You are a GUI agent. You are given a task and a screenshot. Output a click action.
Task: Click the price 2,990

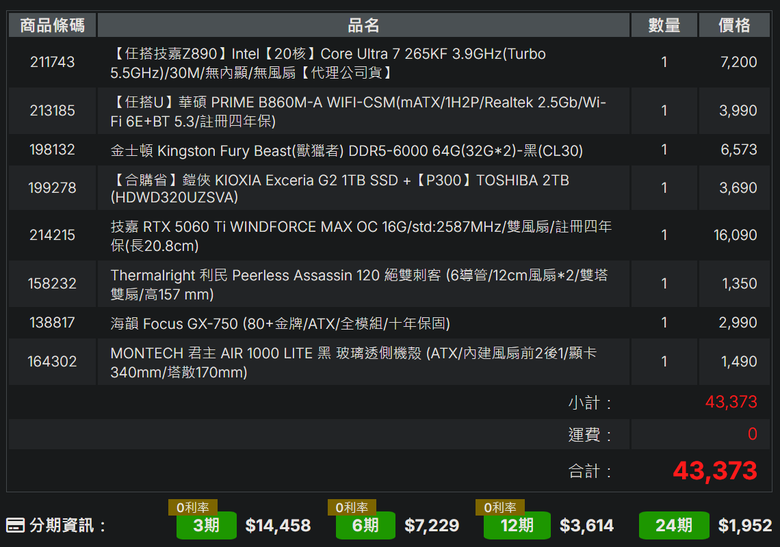click(x=738, y=323)
